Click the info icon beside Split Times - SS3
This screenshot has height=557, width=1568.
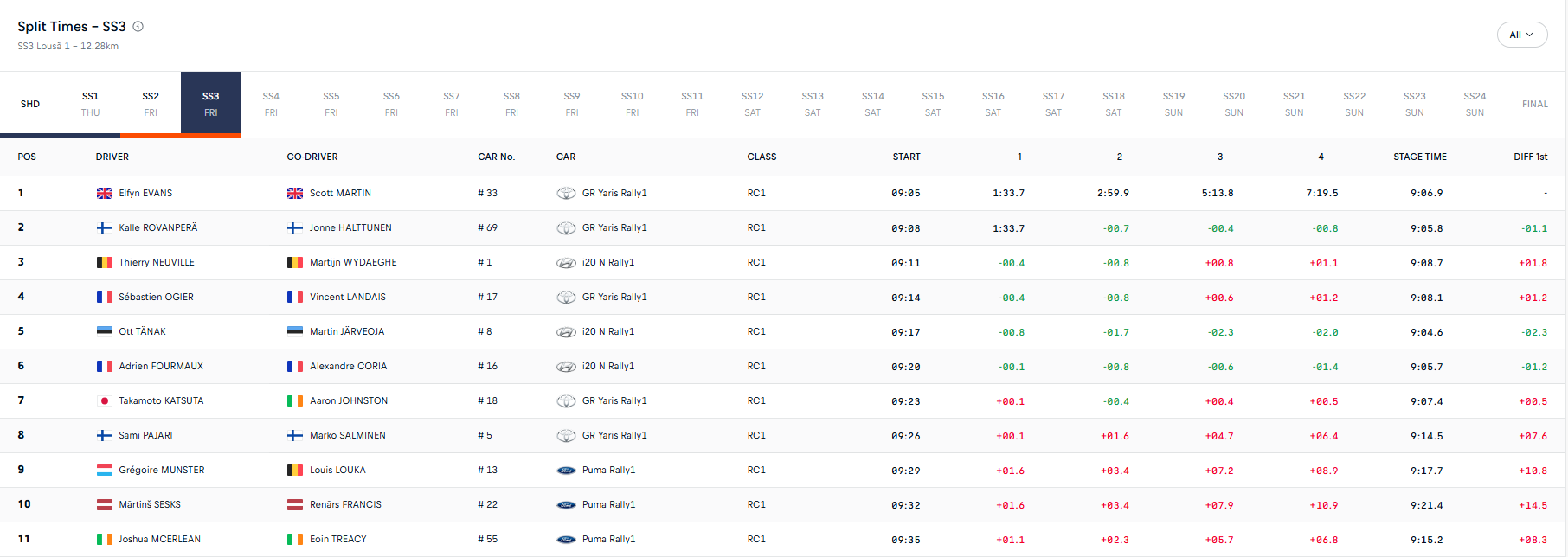[x=138, y=27]
